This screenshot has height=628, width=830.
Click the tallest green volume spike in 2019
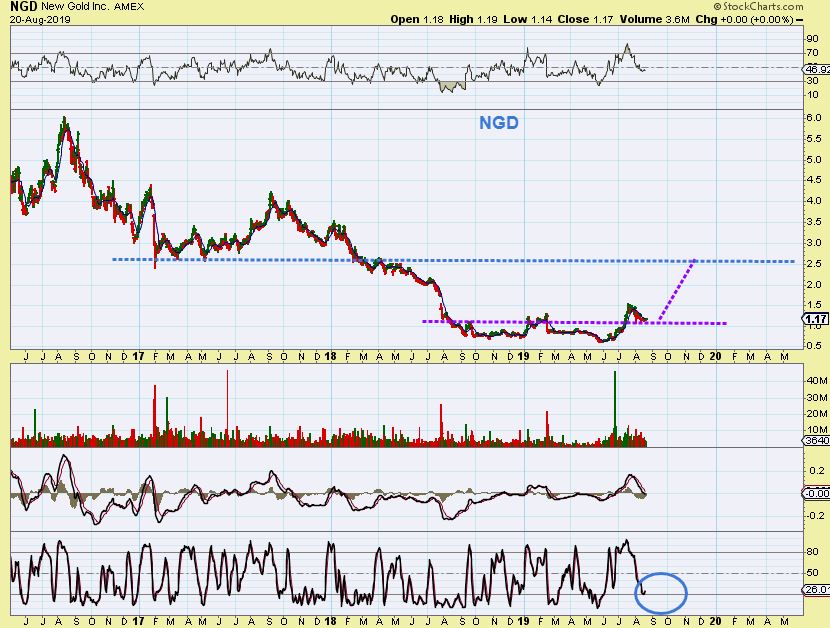pos(615,408)
